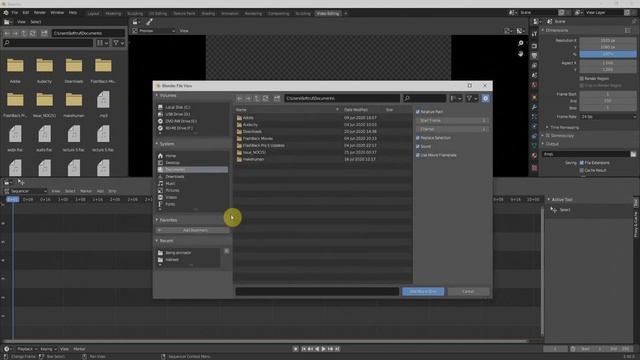Click the pan hand icon in preview

(520, 54)
